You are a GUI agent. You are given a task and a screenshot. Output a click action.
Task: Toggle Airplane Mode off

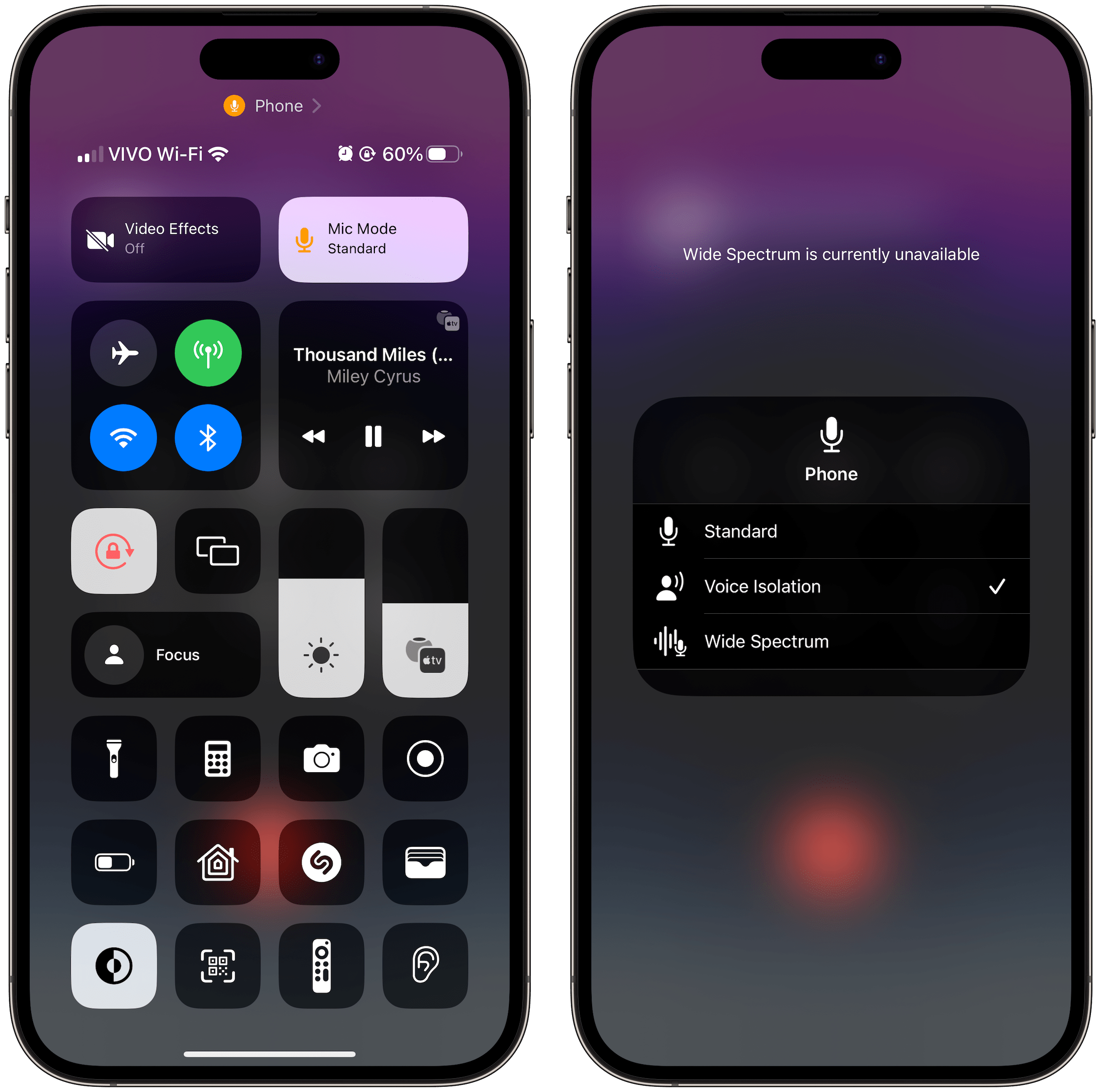point(123,348)
